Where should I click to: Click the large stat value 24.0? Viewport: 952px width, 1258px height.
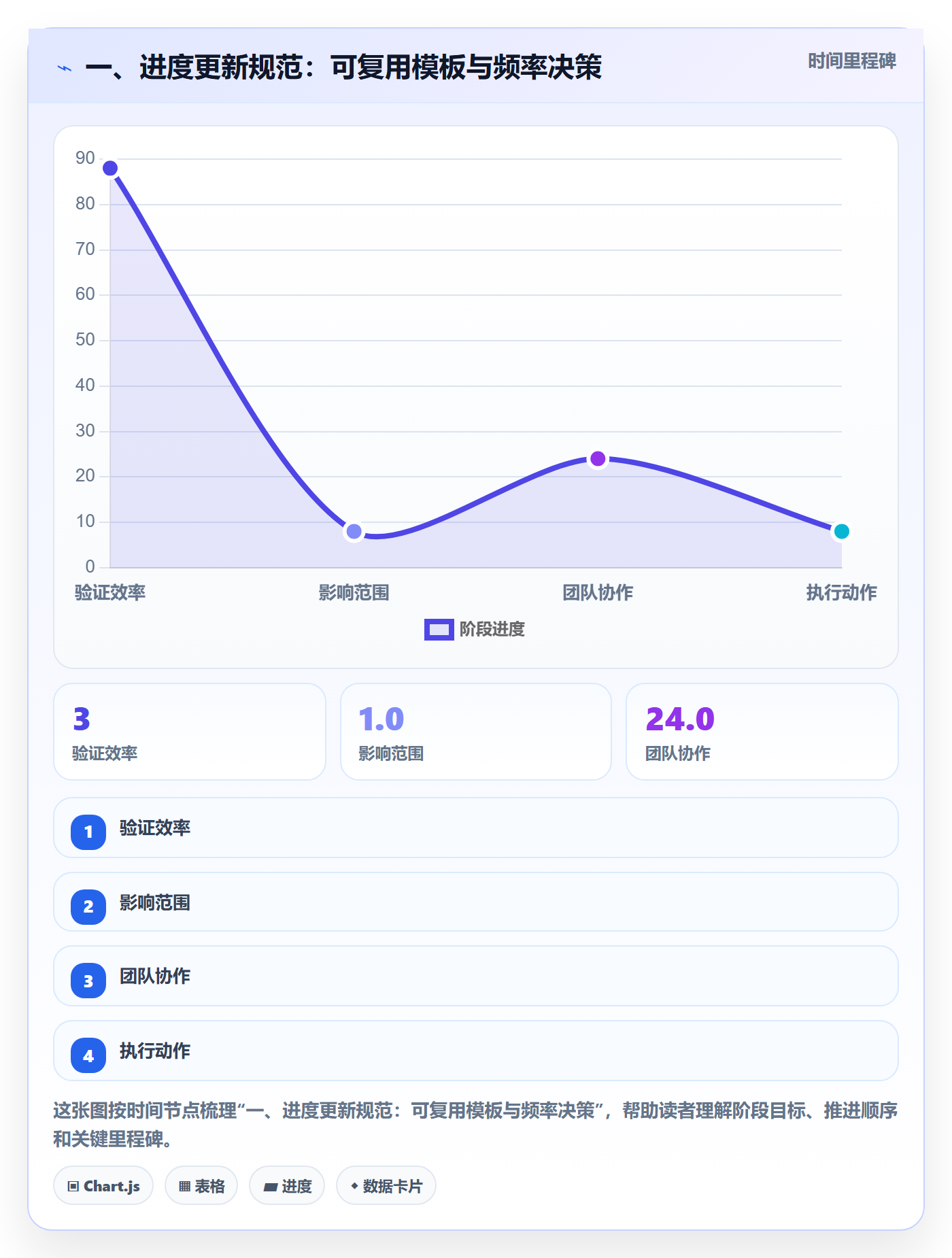(x=680, y=719)
